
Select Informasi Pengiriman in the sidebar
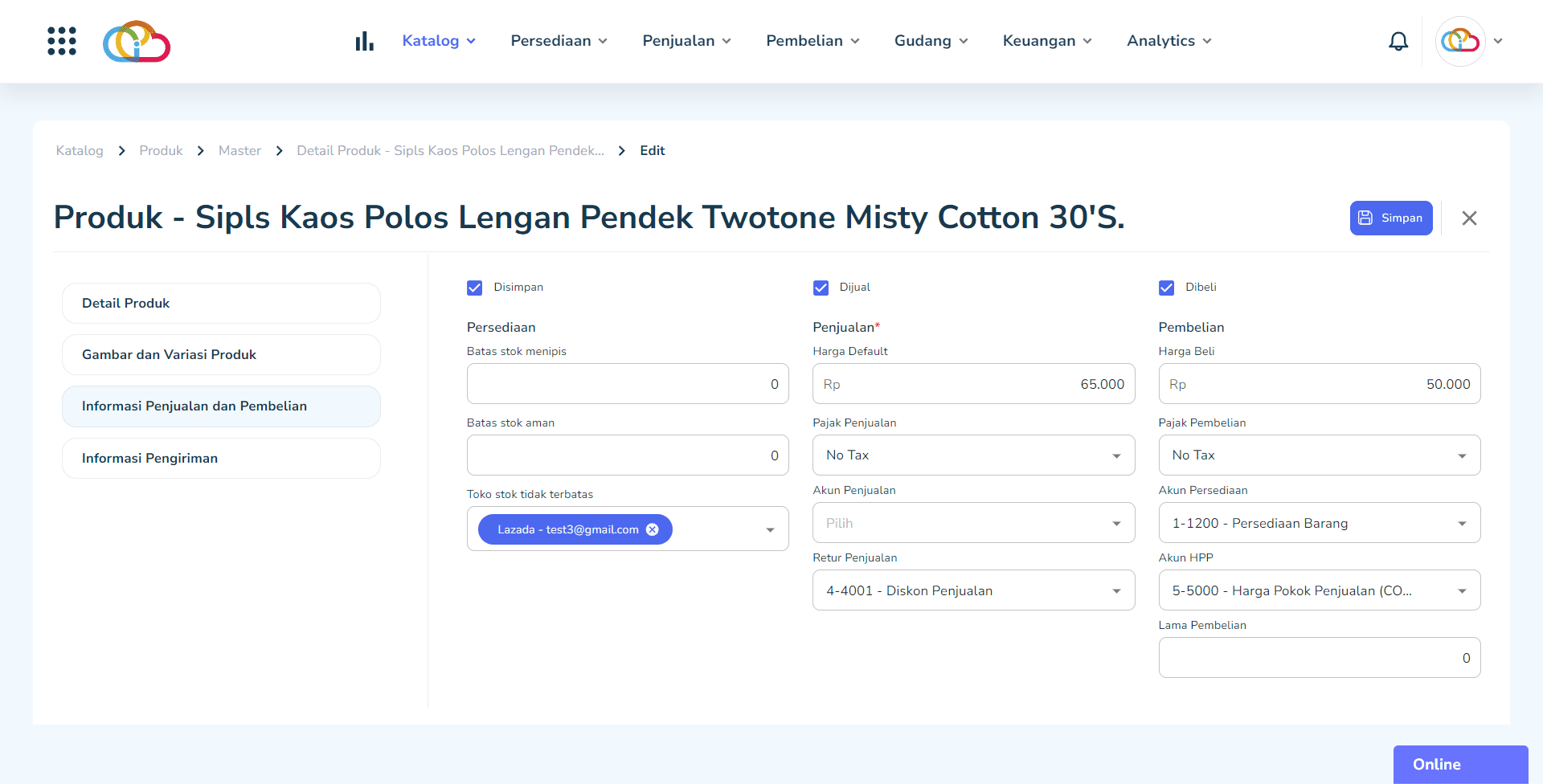(221, 458)
